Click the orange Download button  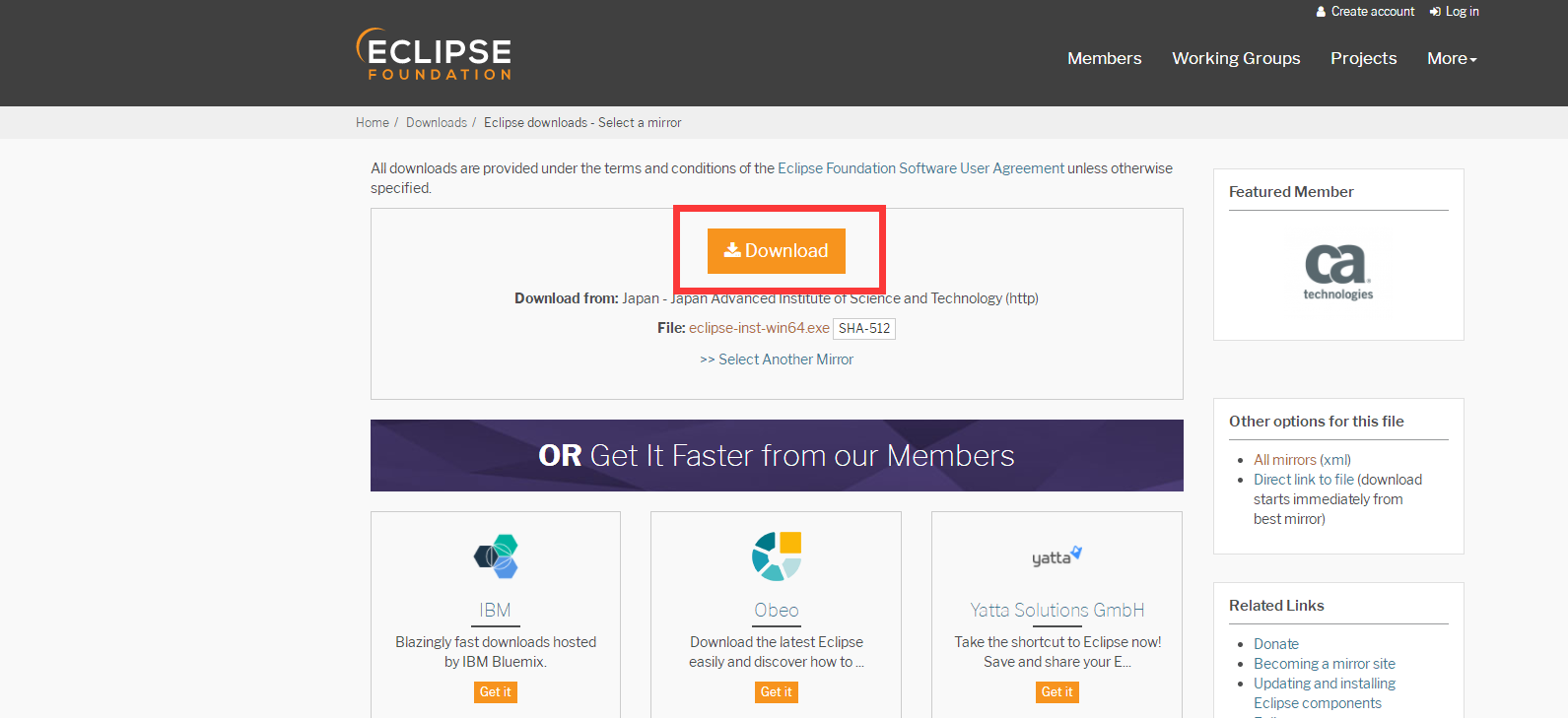coord(777,251)
